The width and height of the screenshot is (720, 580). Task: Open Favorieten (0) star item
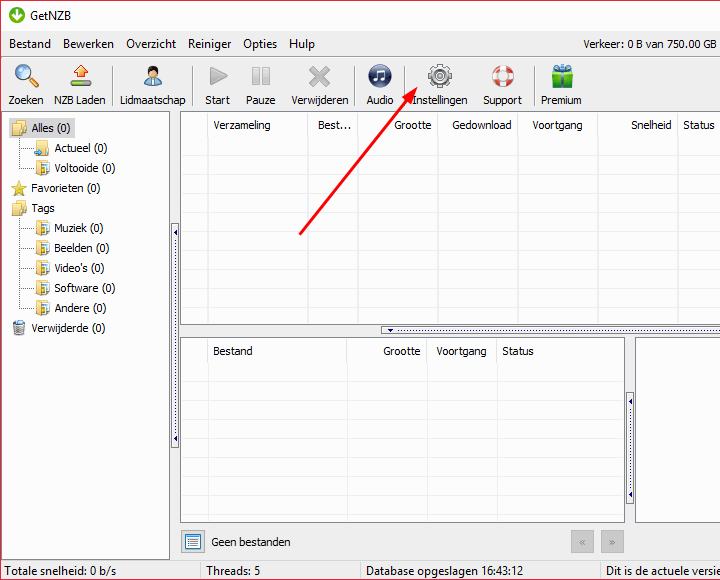pyautogui.click(x=56, y=188)
